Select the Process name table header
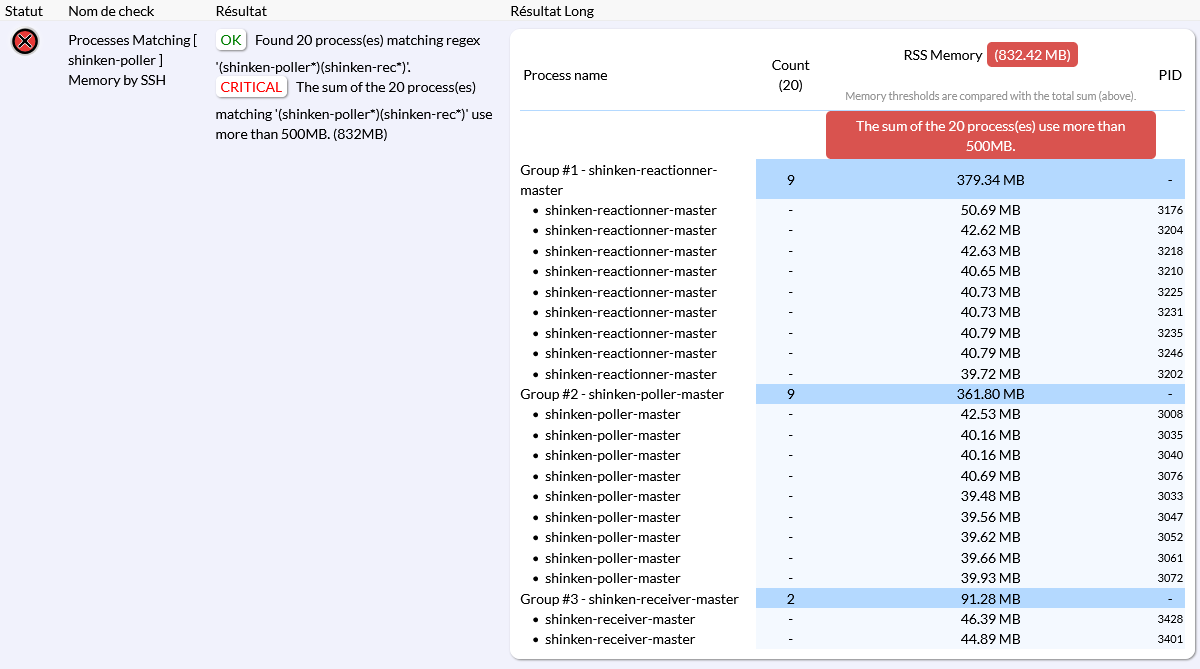 (x=565, y=75)
